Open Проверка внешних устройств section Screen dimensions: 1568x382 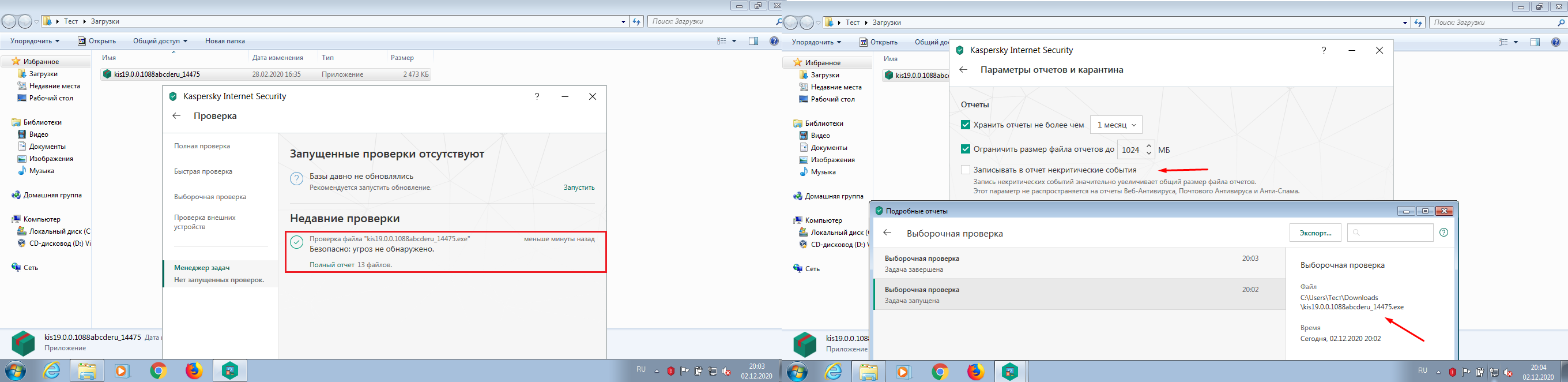[x=205, y=222]
